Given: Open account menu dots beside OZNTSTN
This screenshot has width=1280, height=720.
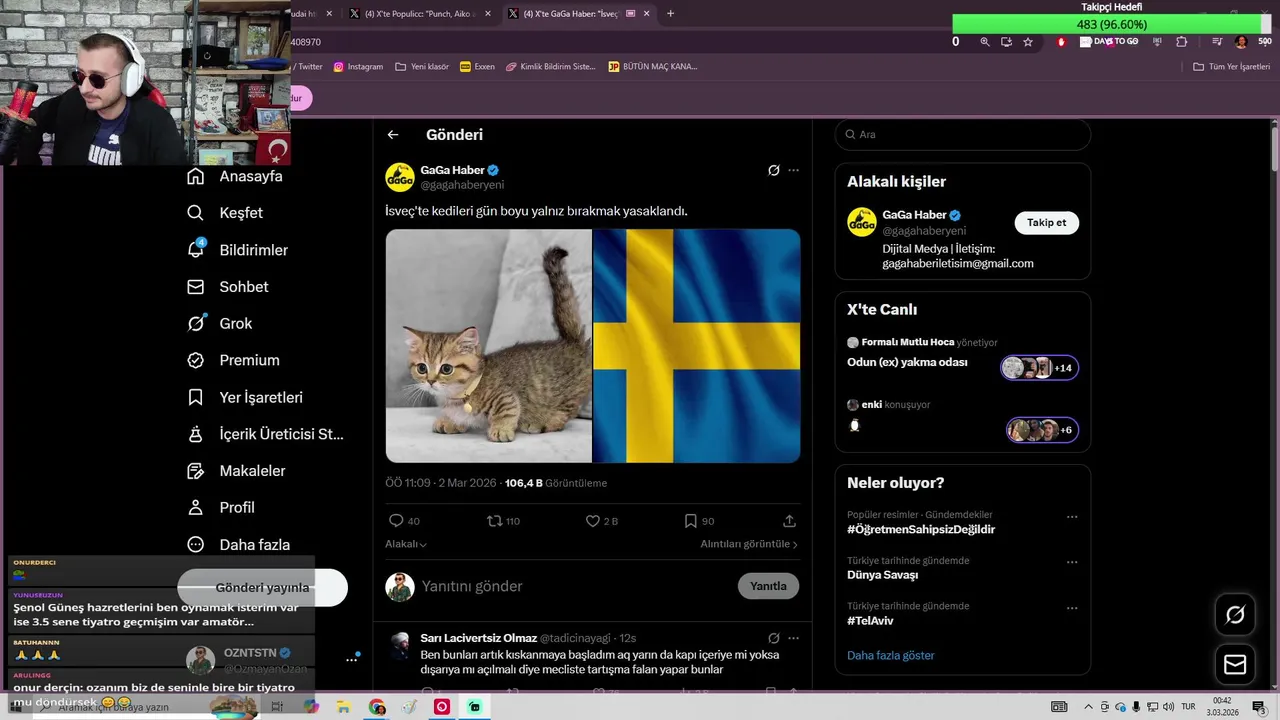Looking at the screenshot, I should pyautogui.click(x=351, y=660).
